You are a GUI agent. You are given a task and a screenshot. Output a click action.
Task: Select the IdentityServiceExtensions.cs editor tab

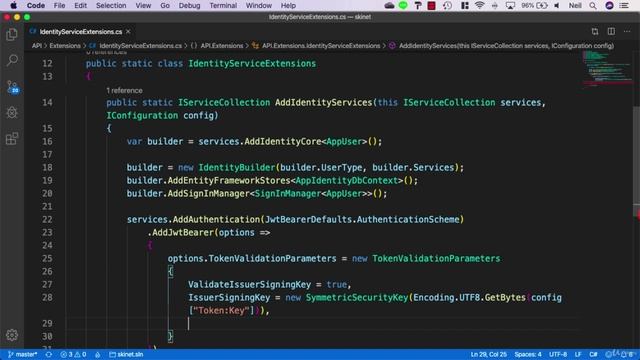80,31
